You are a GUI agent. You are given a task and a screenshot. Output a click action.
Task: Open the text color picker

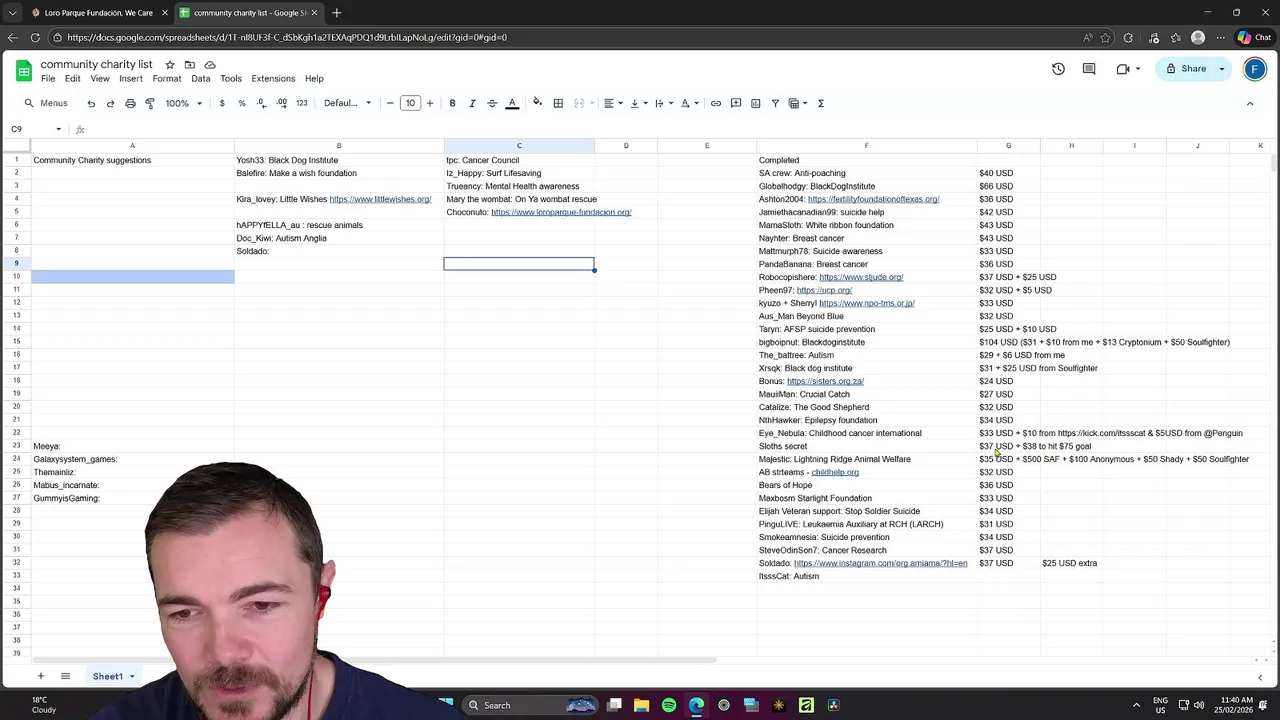(x=512, y=103)
